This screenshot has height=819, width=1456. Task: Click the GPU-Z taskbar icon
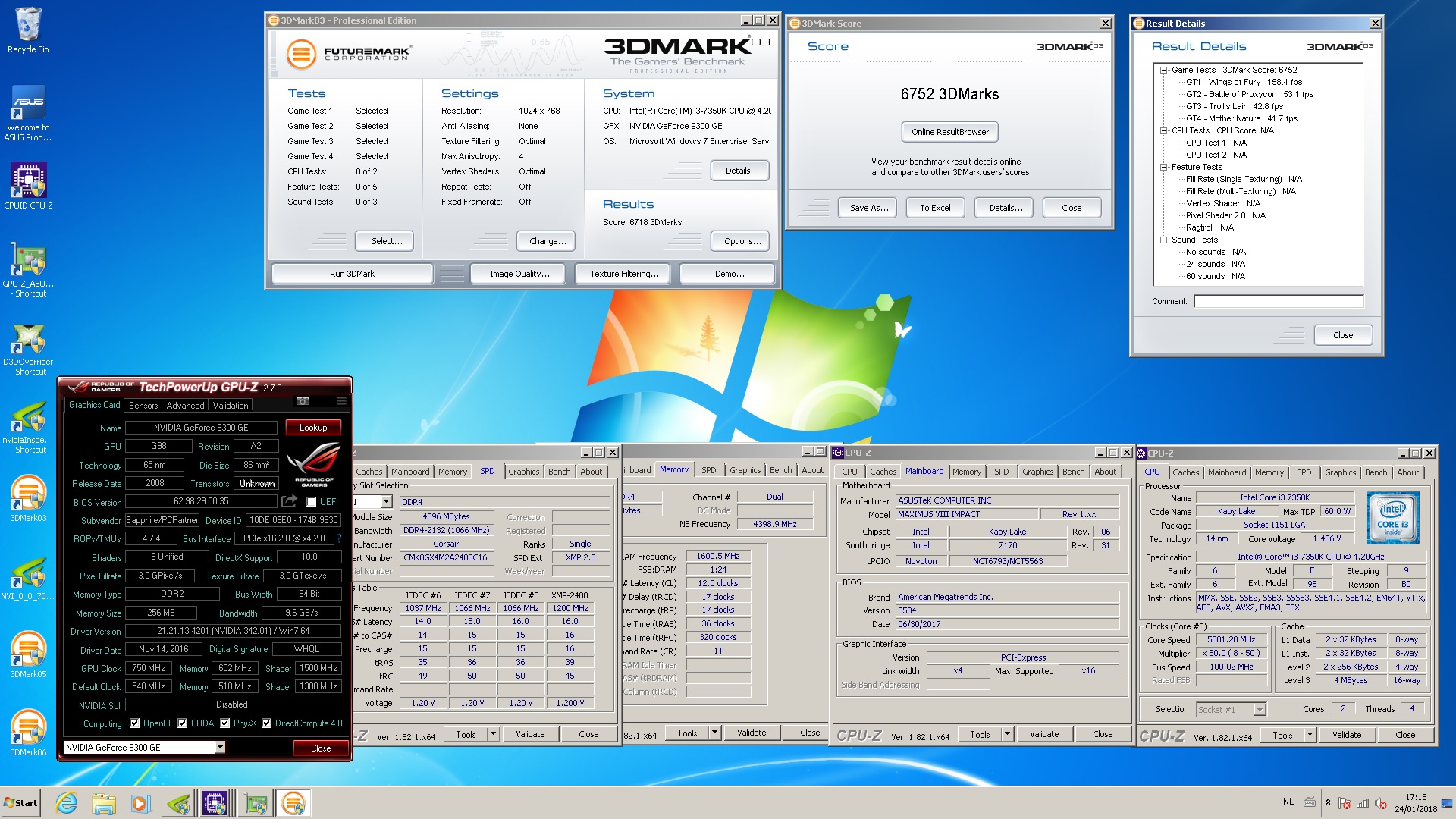click(x=256, y=803)
